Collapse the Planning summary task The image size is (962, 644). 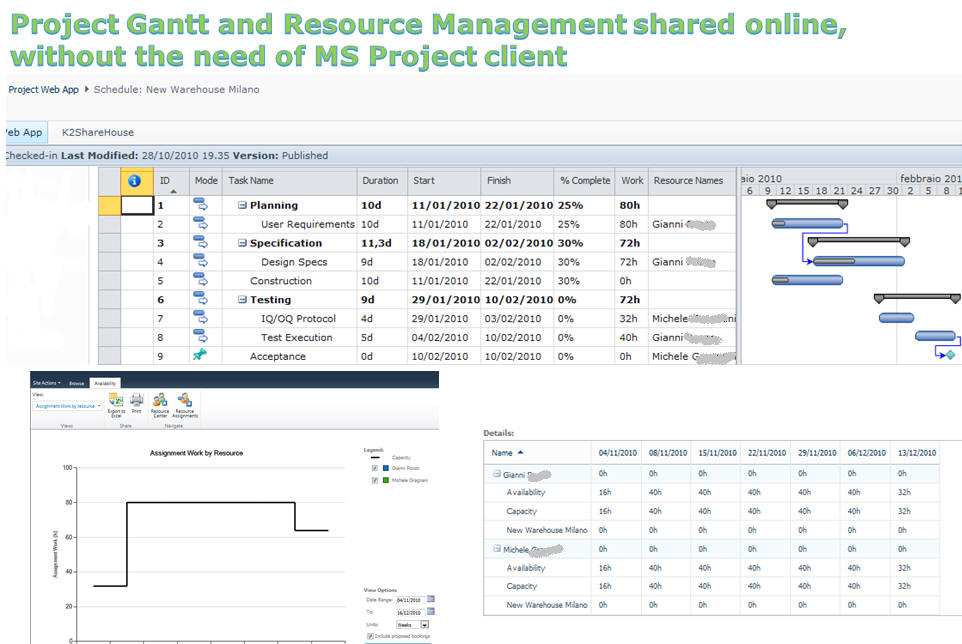point(242,205)
